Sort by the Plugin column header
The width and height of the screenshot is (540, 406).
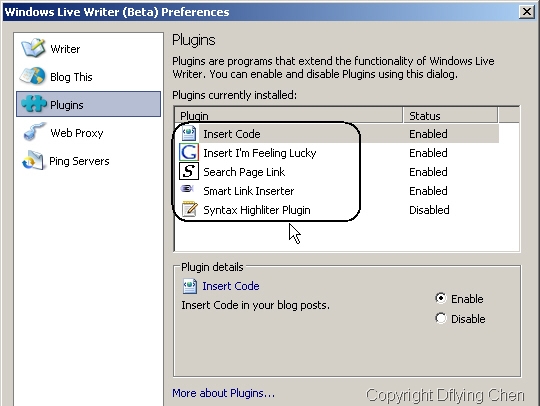(x=289, y=115)
